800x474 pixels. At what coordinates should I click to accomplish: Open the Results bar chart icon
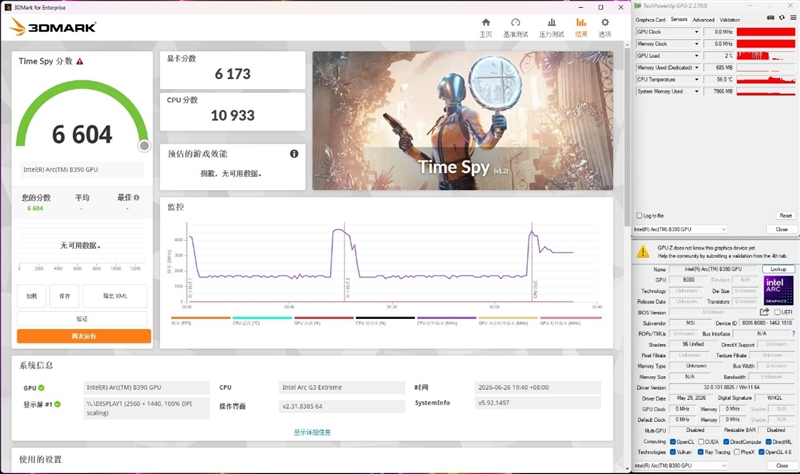click(581, 22)
